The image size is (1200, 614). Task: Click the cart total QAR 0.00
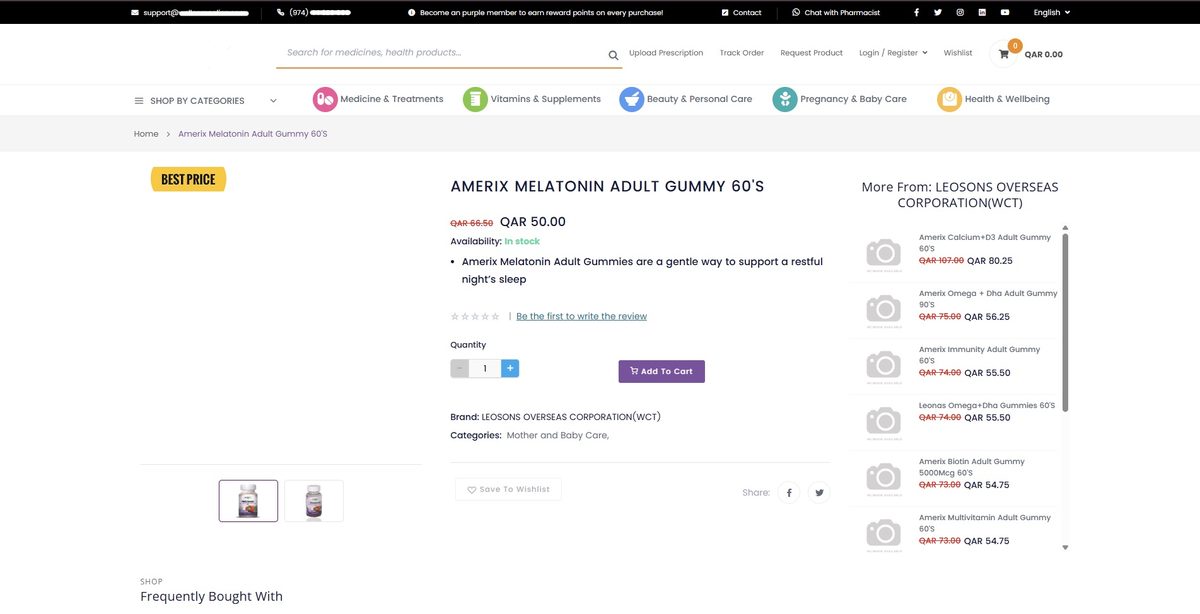coord(1043,54)
